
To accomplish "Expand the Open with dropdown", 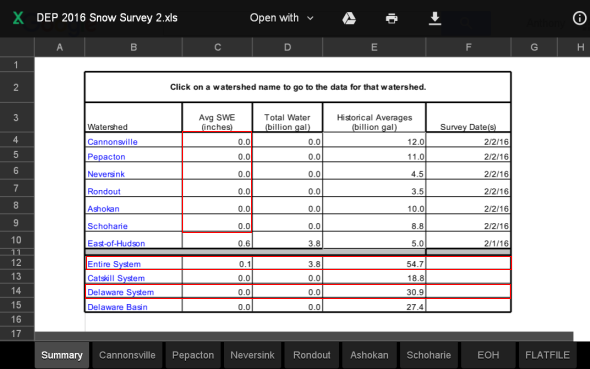I will coord(281,18).
